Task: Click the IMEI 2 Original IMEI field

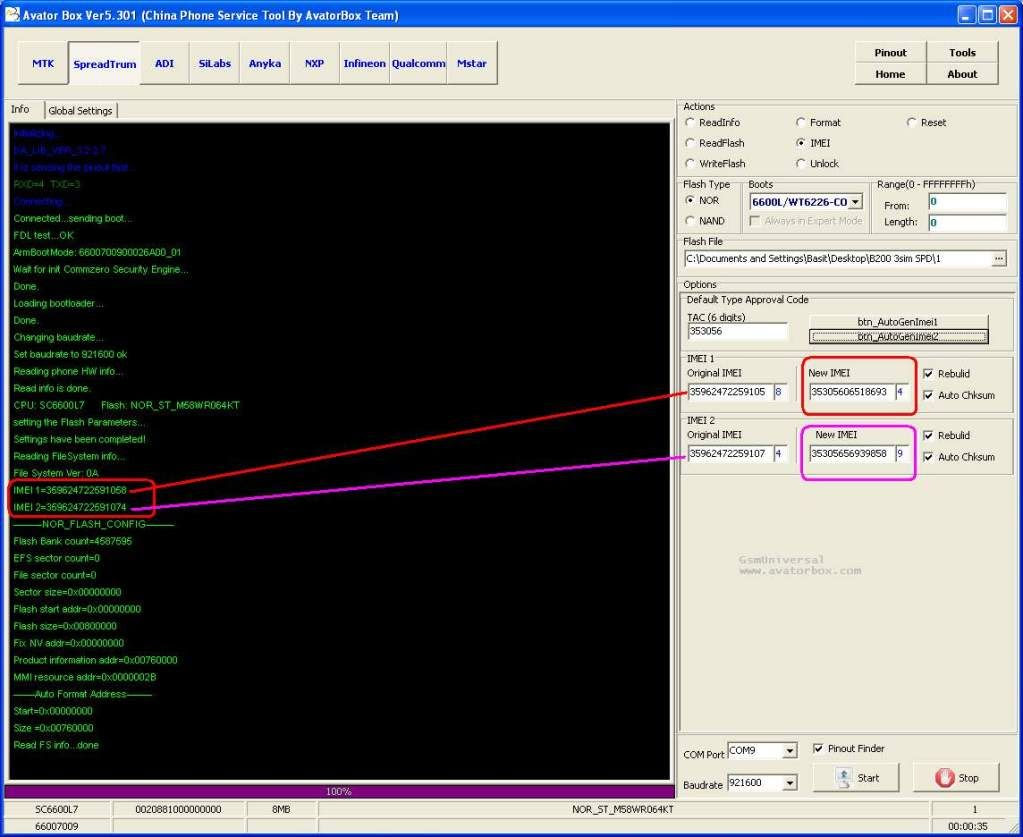Action: coord(729,453)
